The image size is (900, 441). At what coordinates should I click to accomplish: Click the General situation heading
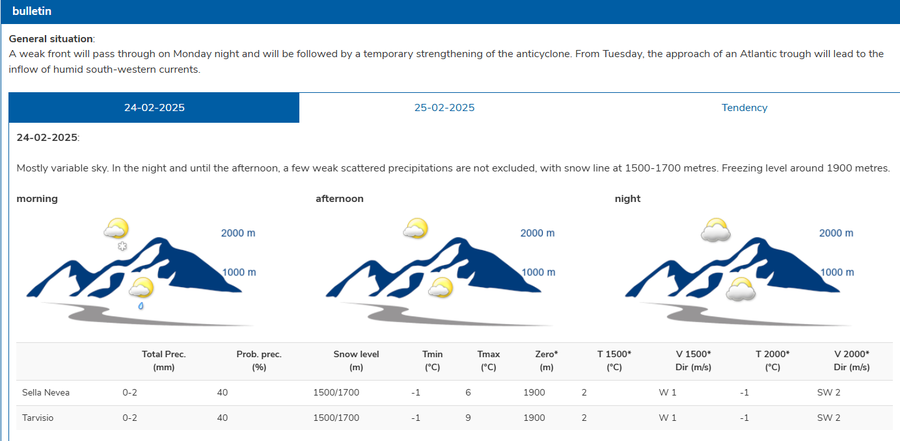(x=51, y=39)
